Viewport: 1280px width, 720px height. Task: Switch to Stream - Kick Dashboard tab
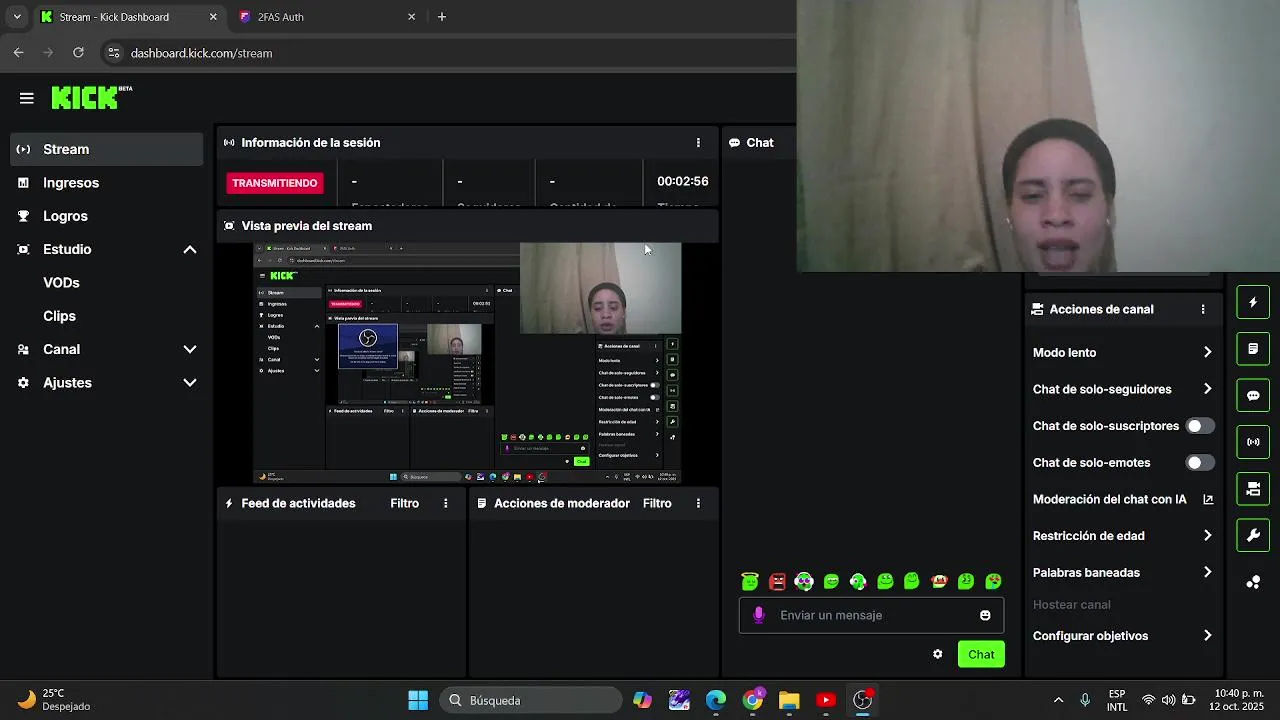[128, 17]
